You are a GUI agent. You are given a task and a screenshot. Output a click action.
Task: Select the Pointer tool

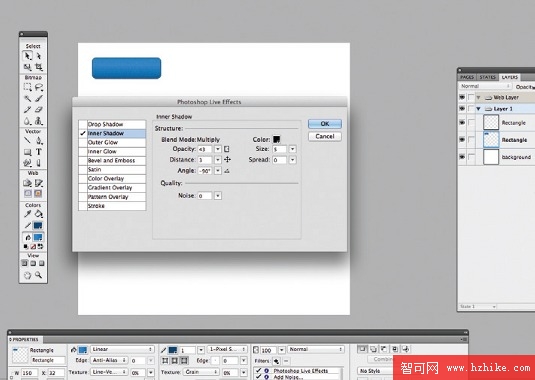(28, 56)
